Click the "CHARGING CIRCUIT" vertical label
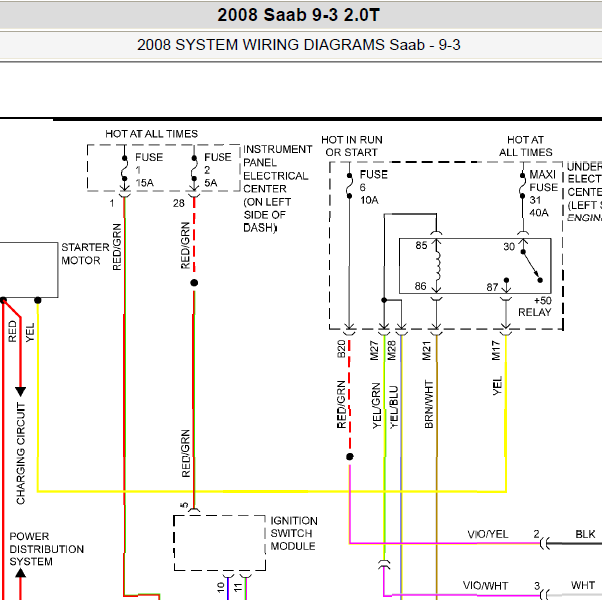 point(20,453)
